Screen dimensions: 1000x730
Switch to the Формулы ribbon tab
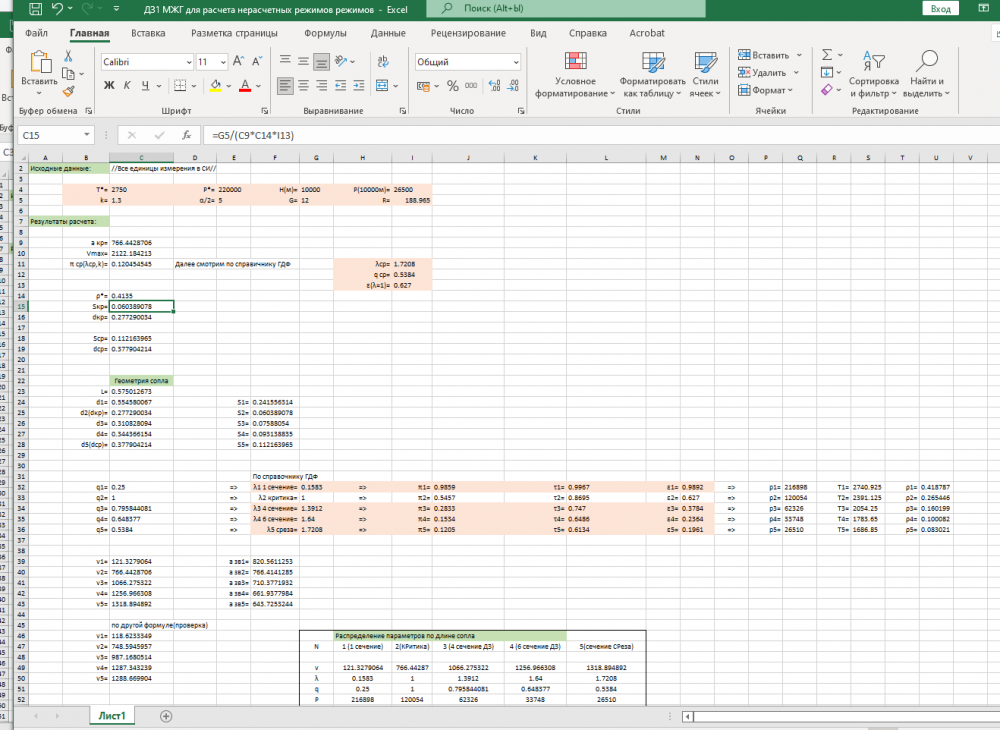325,33
